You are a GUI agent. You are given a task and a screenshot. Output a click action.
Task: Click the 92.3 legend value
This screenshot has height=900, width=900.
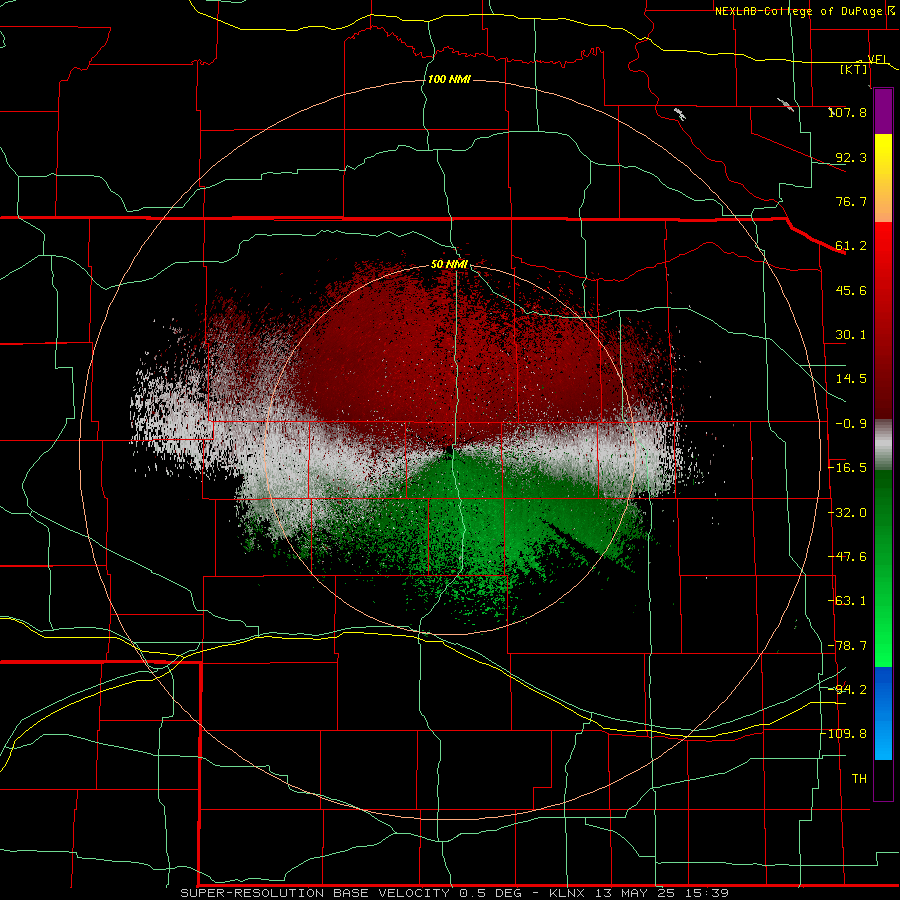tap(851, 157)
